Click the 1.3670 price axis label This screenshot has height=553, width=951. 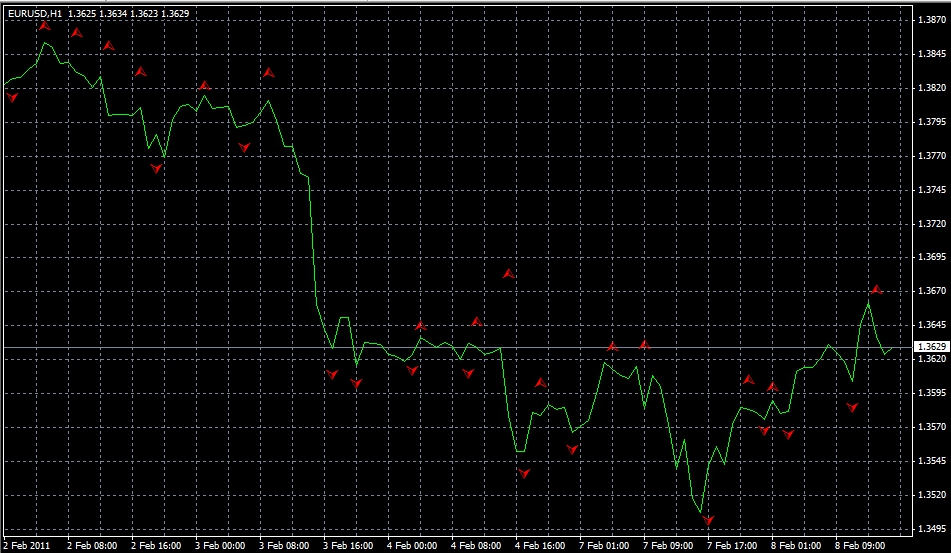(x=930, y=292)
